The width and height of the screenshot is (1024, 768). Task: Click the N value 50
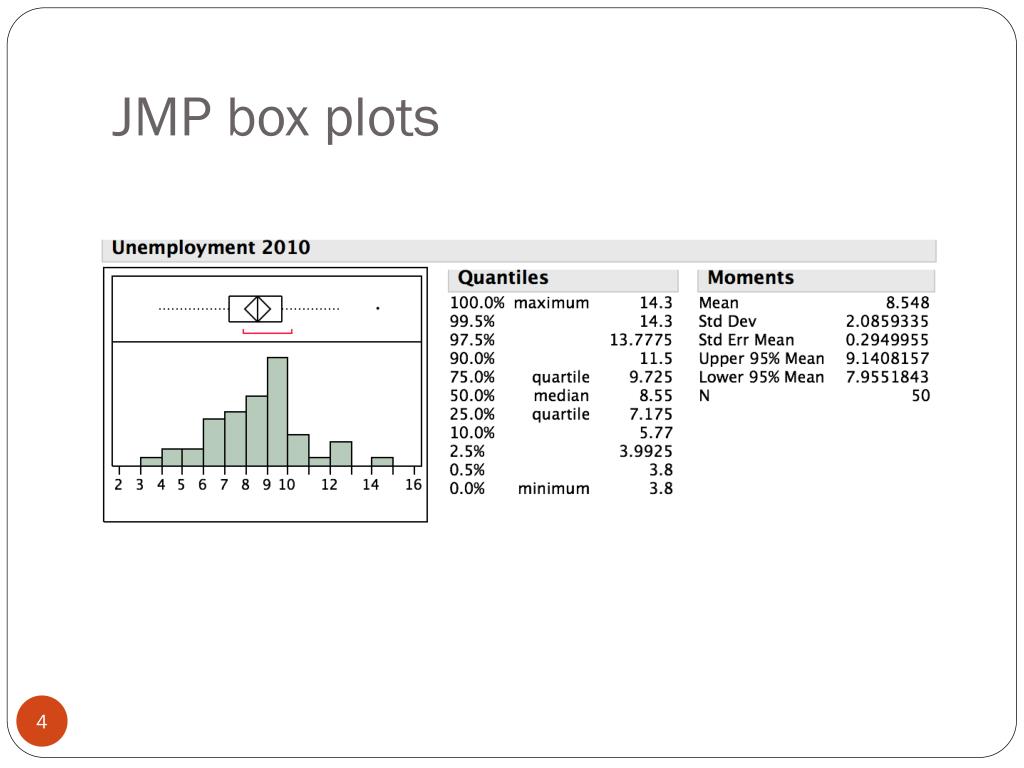click(x=921, y=396)
